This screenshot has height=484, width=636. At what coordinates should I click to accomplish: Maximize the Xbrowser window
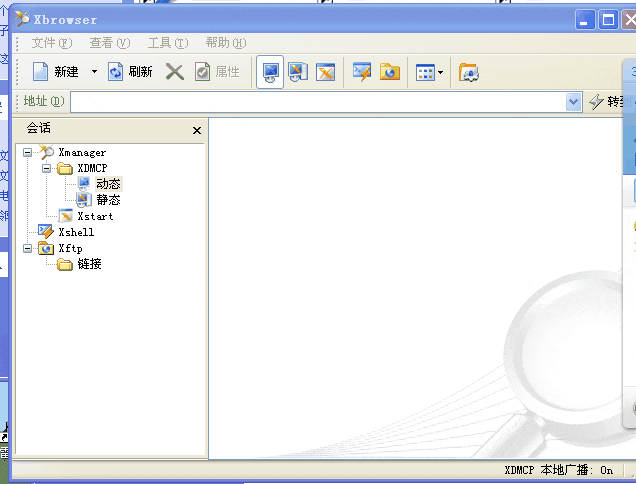[608, 20]
